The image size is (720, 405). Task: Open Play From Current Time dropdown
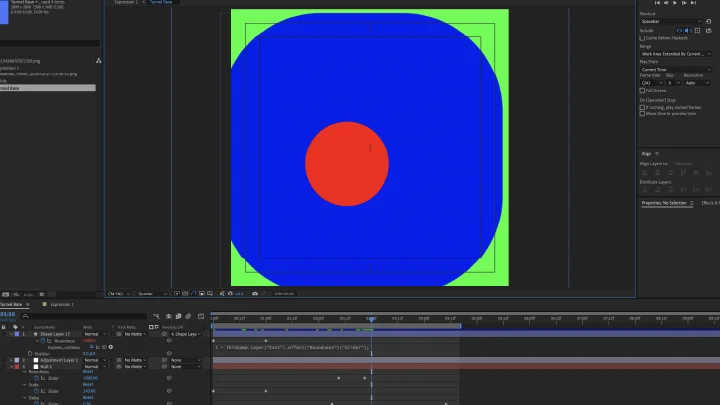coord(675,70)
